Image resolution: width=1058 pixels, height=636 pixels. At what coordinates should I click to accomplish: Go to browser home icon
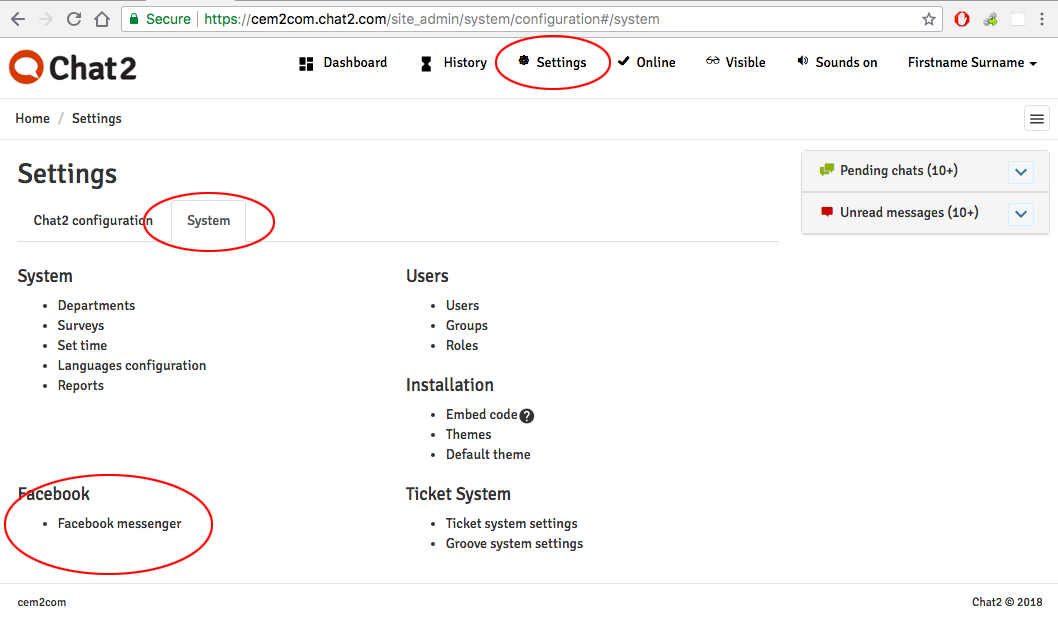pos(102,20)
